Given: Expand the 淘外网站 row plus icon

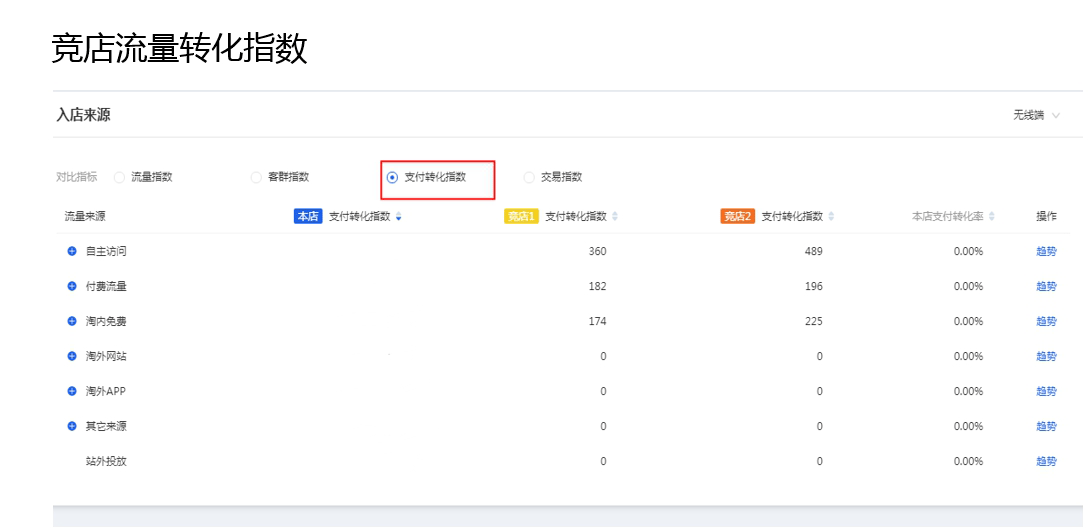Looking at the screenshot, I should click(71, 356).
